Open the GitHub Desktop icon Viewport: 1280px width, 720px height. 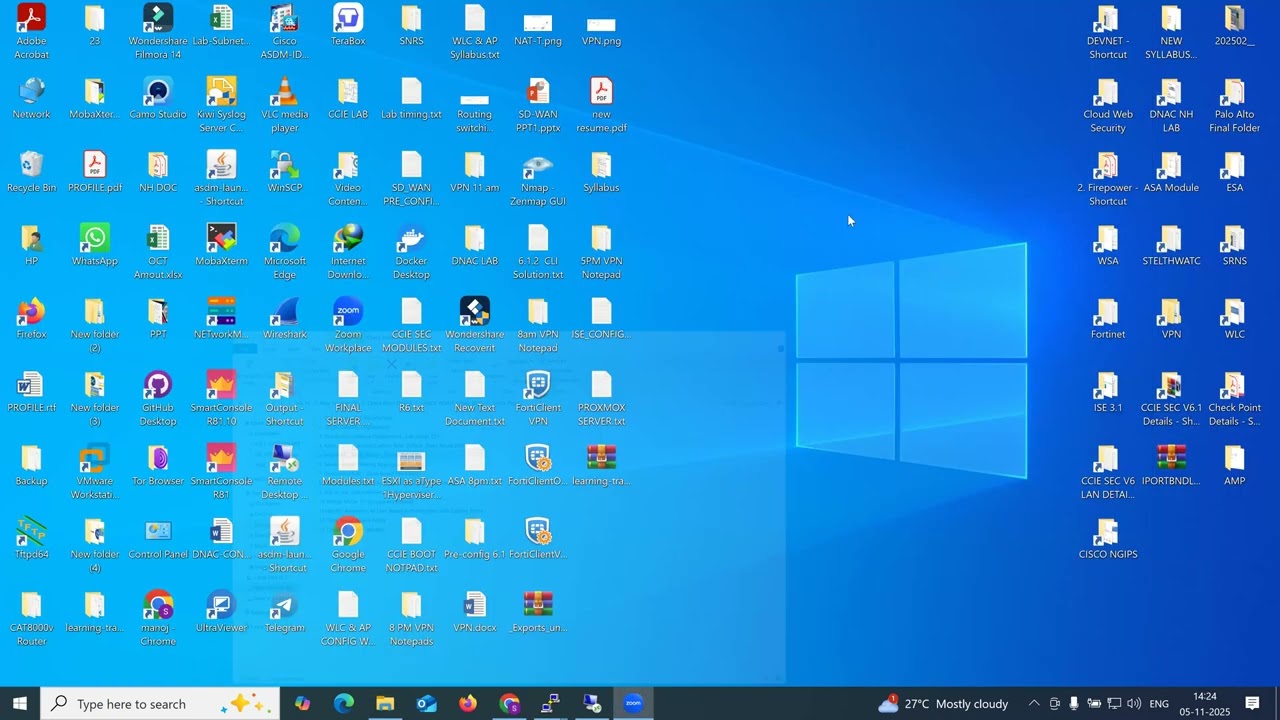click(158, 399)
